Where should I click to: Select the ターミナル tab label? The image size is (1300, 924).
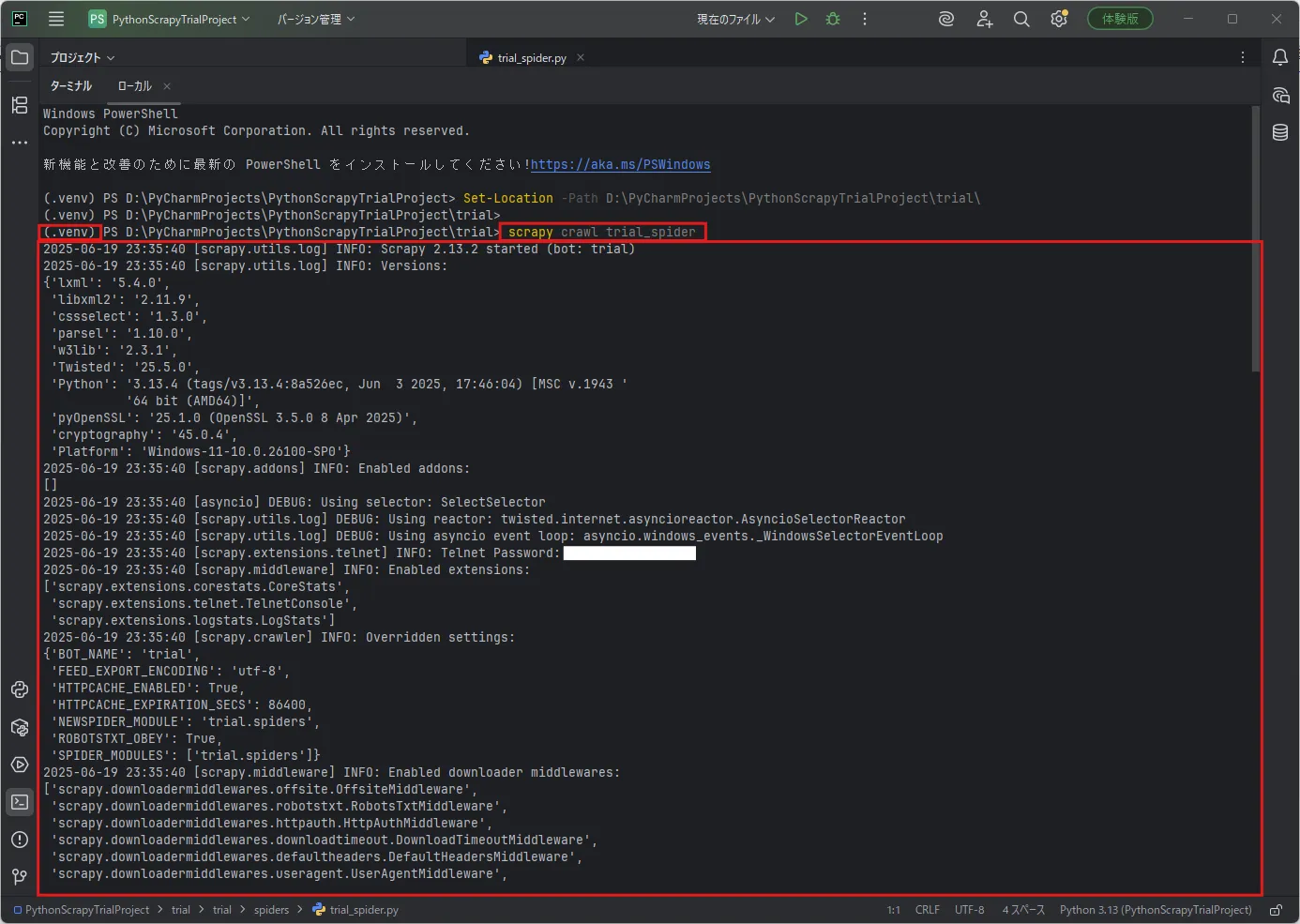71,85
